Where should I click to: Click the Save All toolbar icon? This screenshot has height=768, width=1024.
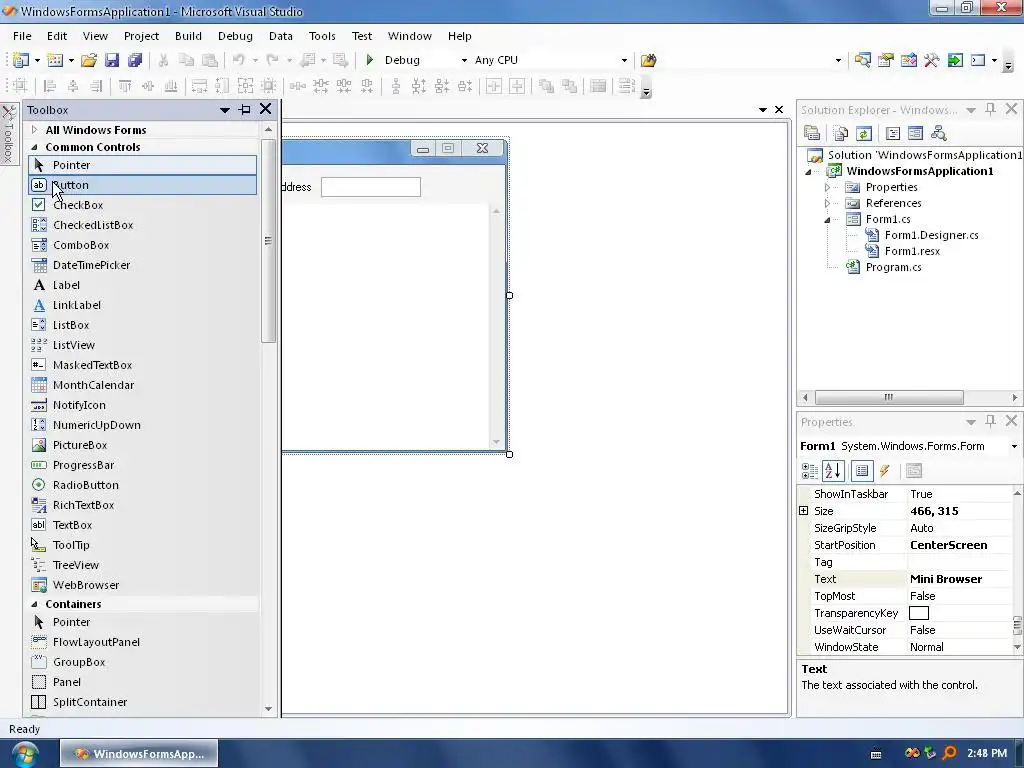coord(135,60)
